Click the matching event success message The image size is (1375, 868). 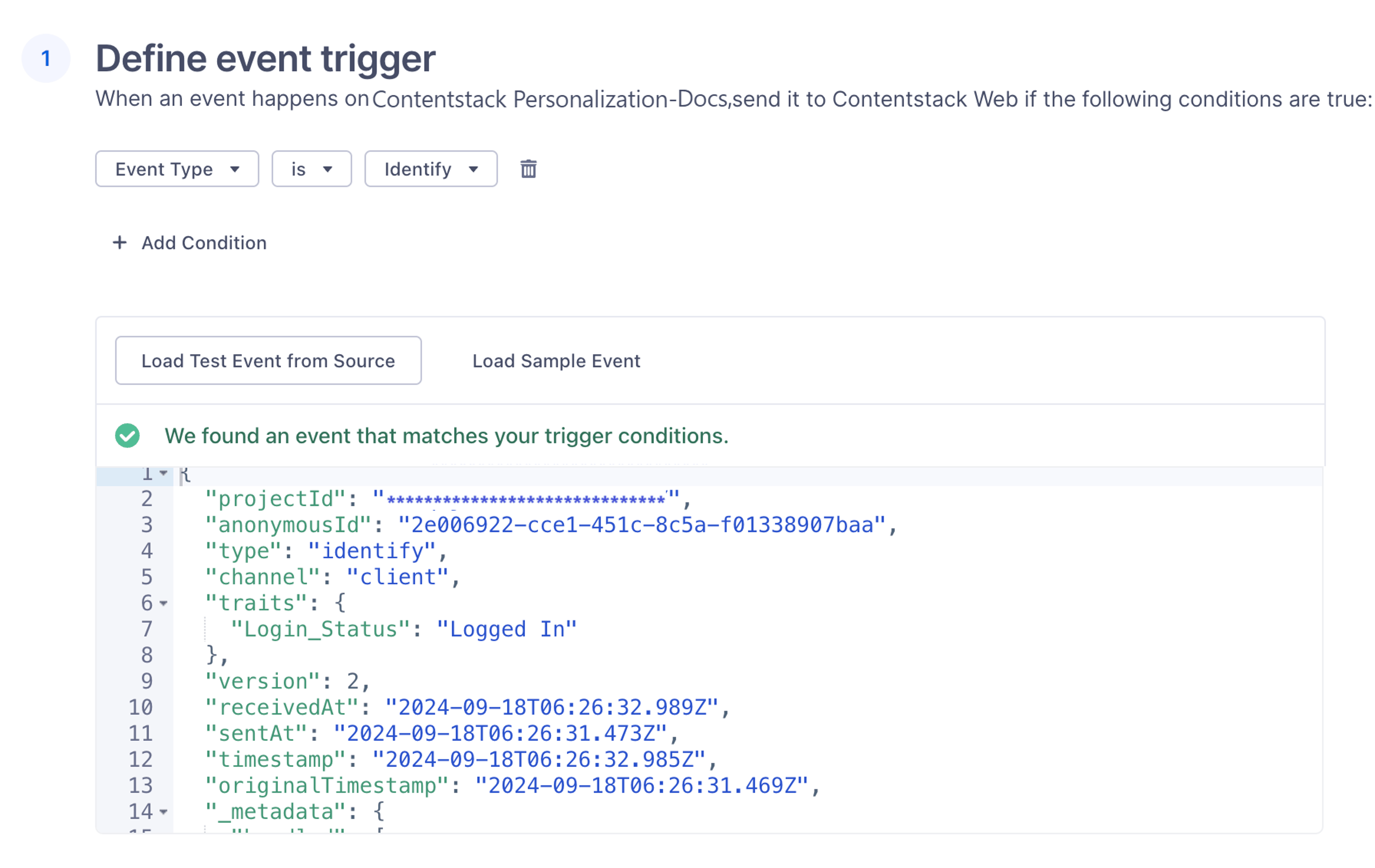click(447, 436)
